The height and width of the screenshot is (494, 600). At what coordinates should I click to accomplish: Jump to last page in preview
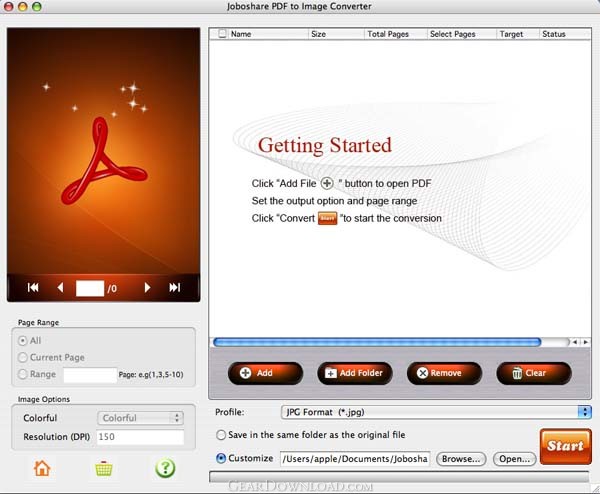coord(174,287)
